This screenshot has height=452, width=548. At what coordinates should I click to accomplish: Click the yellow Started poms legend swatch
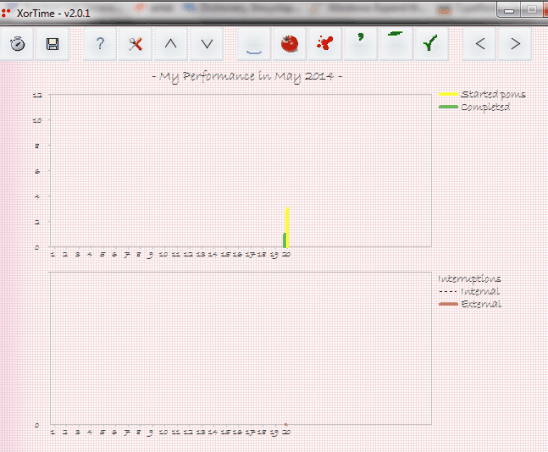coord(448,94)
